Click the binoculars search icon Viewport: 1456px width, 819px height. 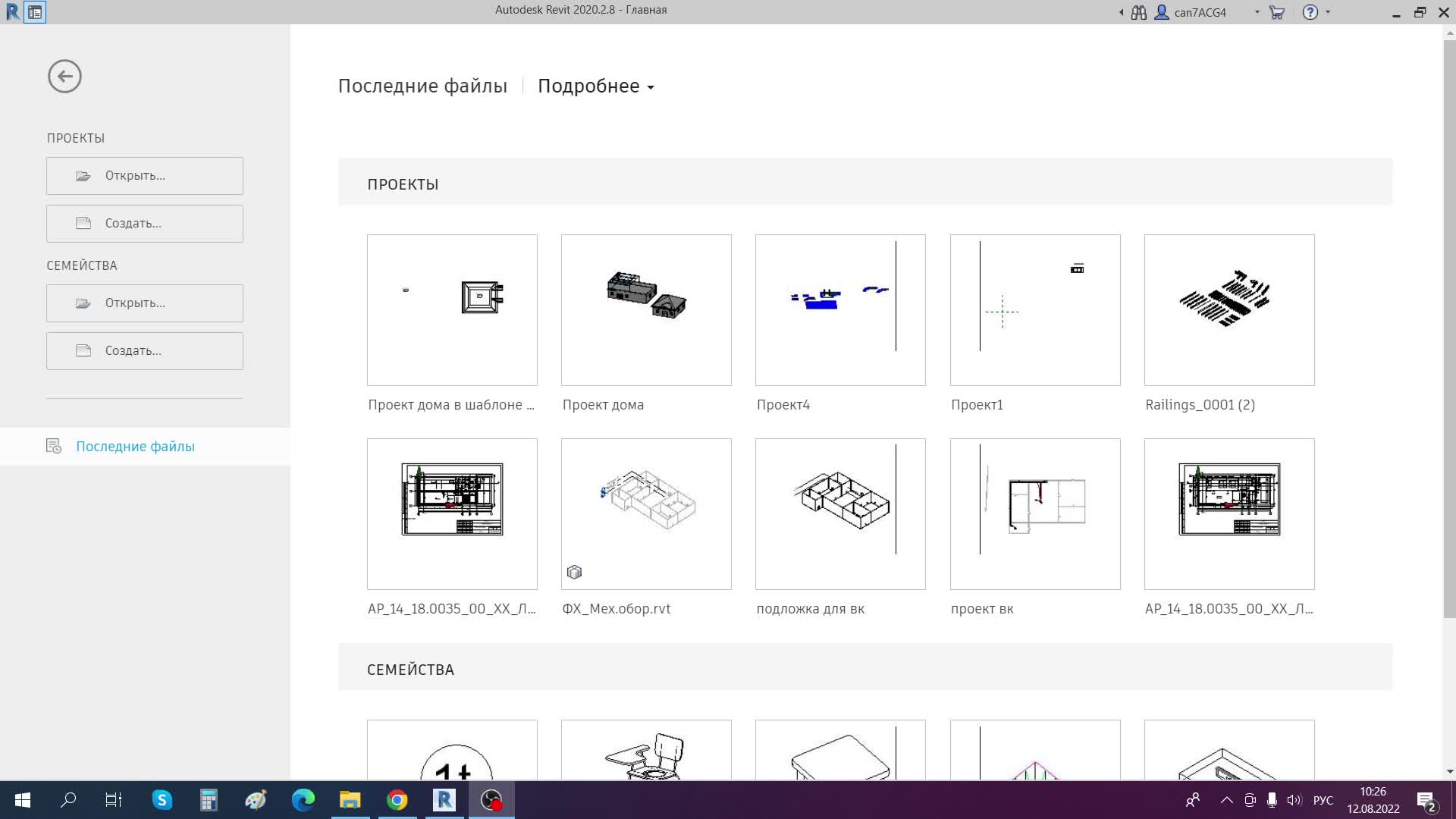pyautogui.click(x=1138, y=12)
